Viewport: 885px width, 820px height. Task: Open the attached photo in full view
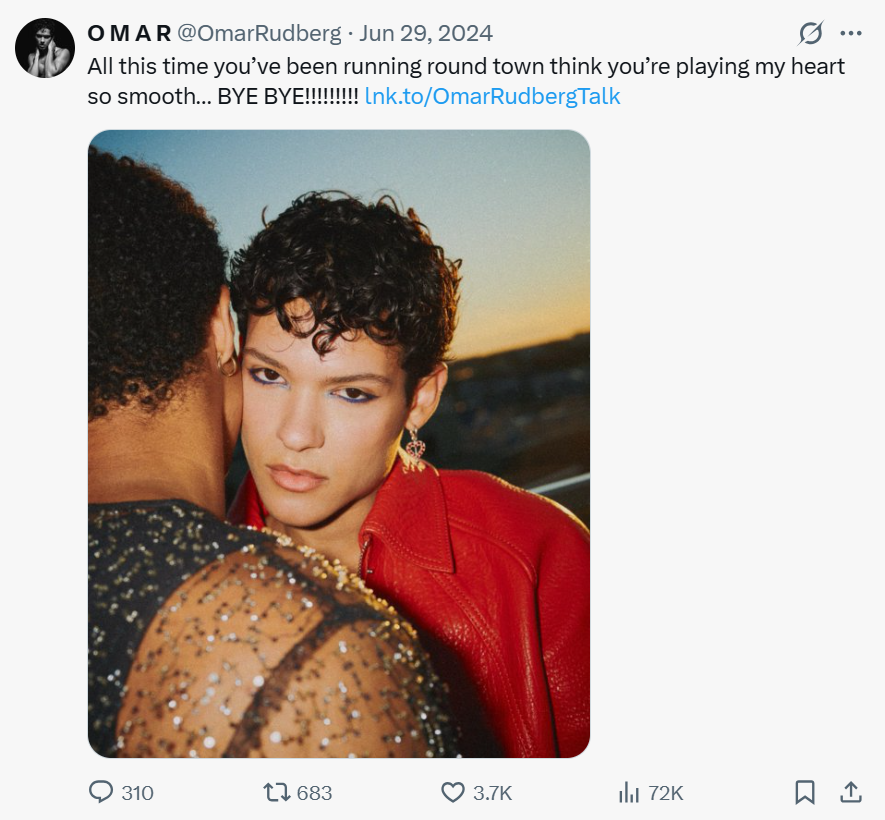pos(339,443)
